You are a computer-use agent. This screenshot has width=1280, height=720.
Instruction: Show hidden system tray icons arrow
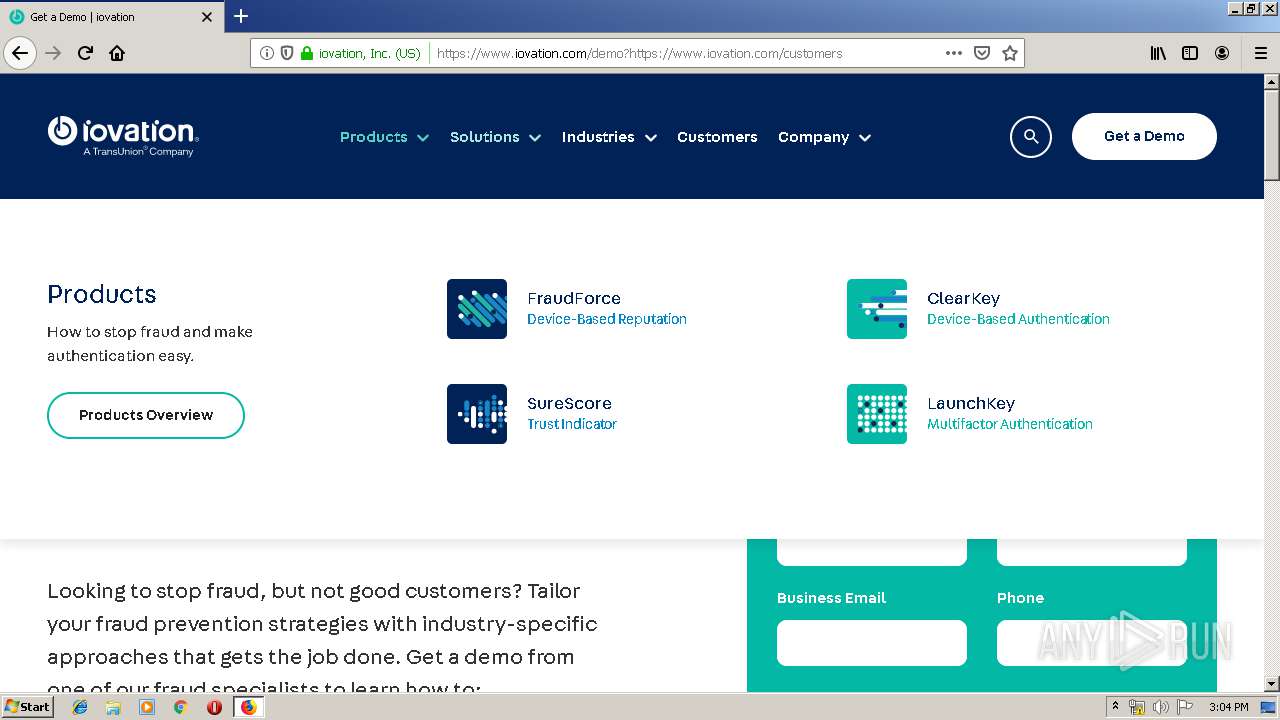pos(1115,707)
